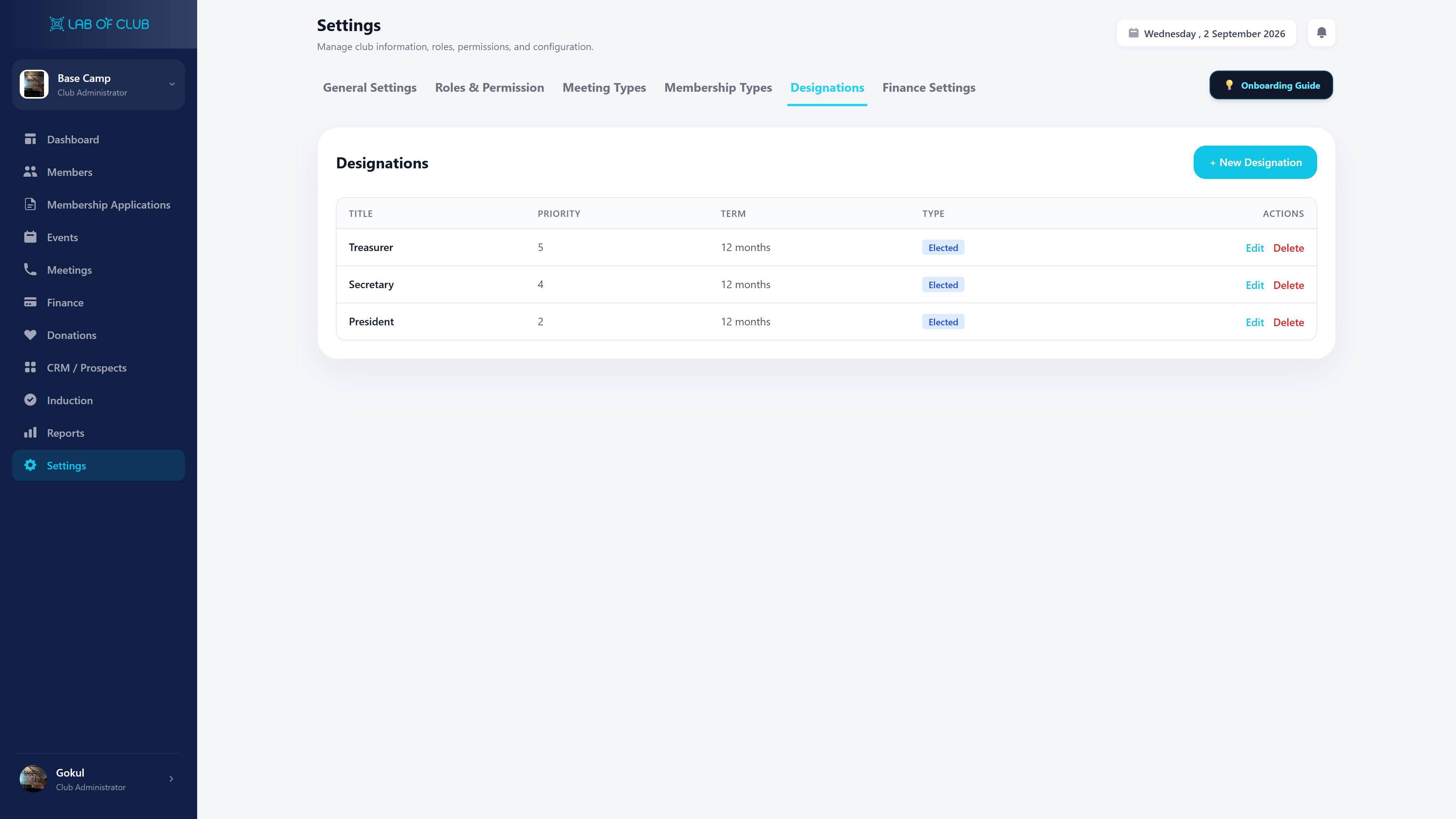Click the Membership Applications document icon
This screenshot has height=819, width=1456.
[30, 205]
